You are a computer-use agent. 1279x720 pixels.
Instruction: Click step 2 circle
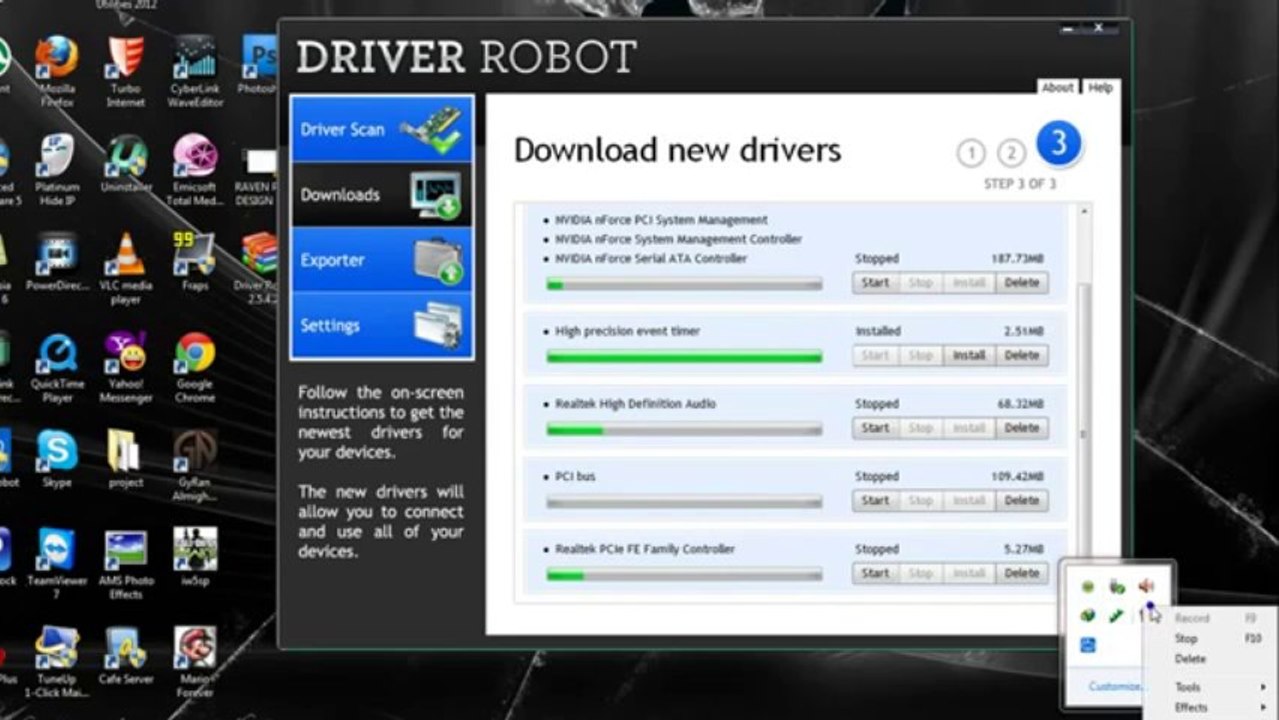point(1012,153)
